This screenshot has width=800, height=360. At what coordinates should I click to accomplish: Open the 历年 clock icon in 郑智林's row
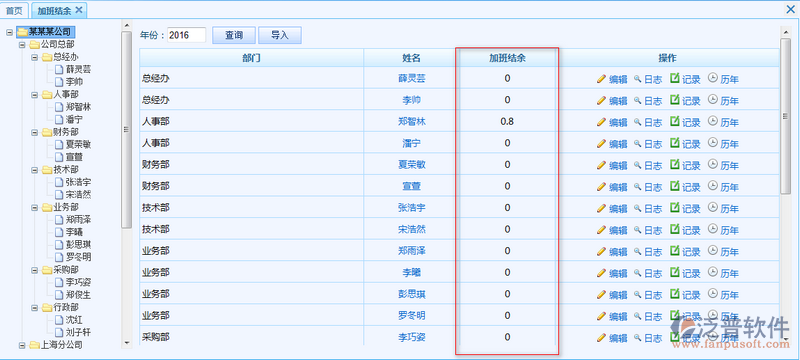(x=713, y=121)
